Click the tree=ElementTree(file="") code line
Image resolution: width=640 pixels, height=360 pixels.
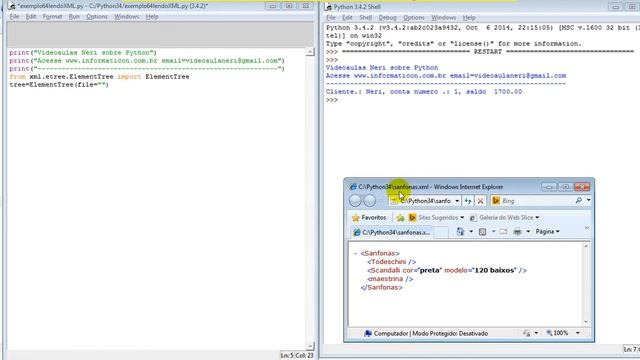point(59,84)
